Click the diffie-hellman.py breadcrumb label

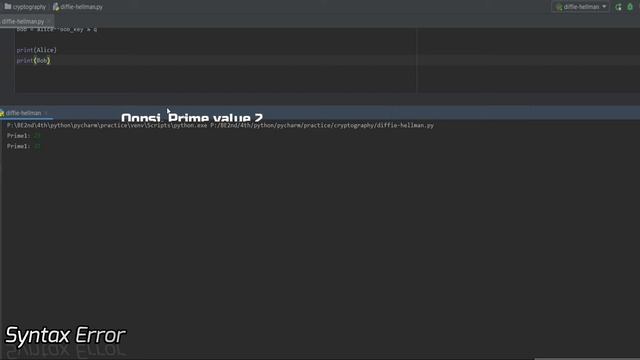click(82, 7)
